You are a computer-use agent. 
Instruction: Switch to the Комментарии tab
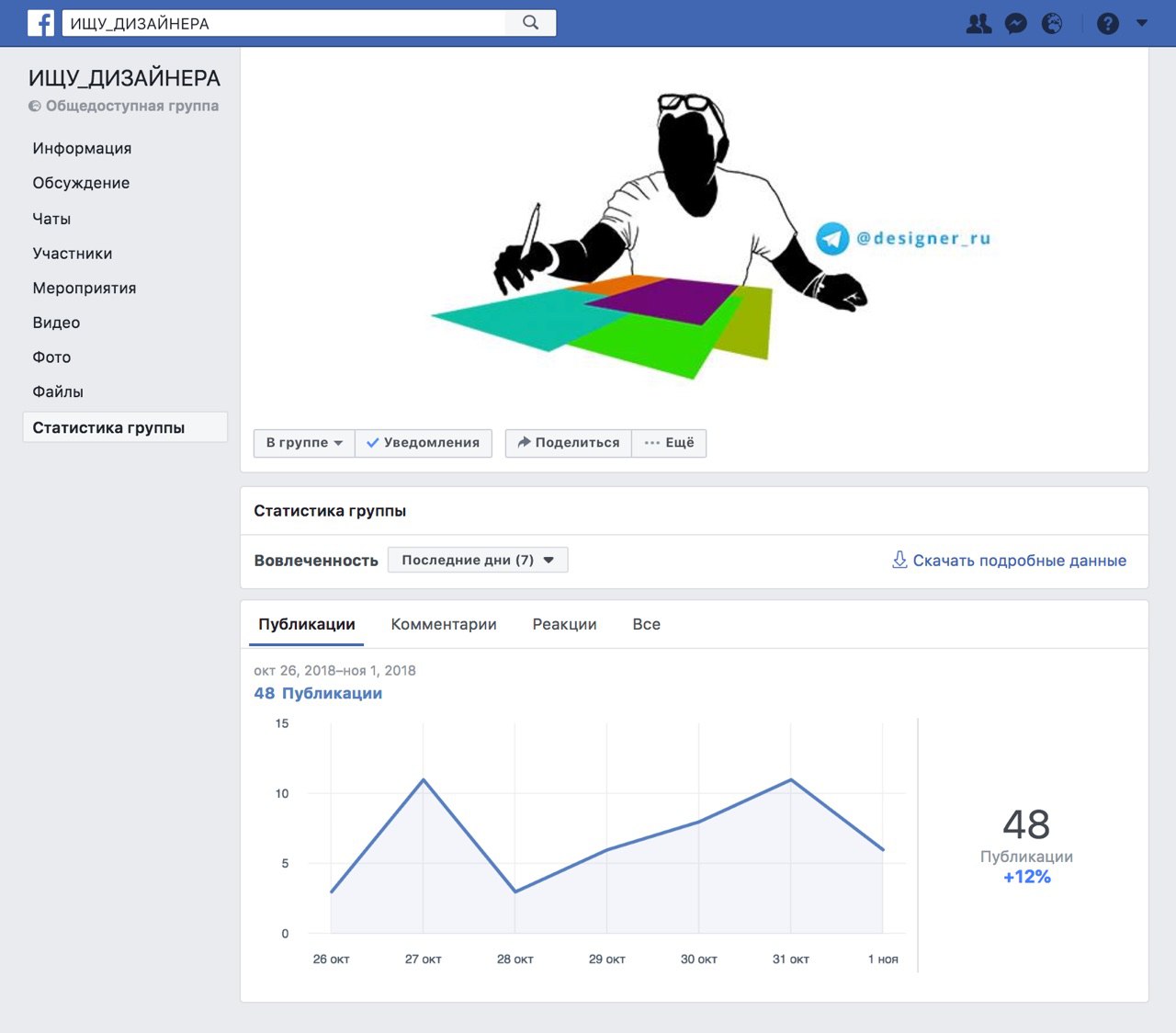pyautogui.click(x=444, y=624)
